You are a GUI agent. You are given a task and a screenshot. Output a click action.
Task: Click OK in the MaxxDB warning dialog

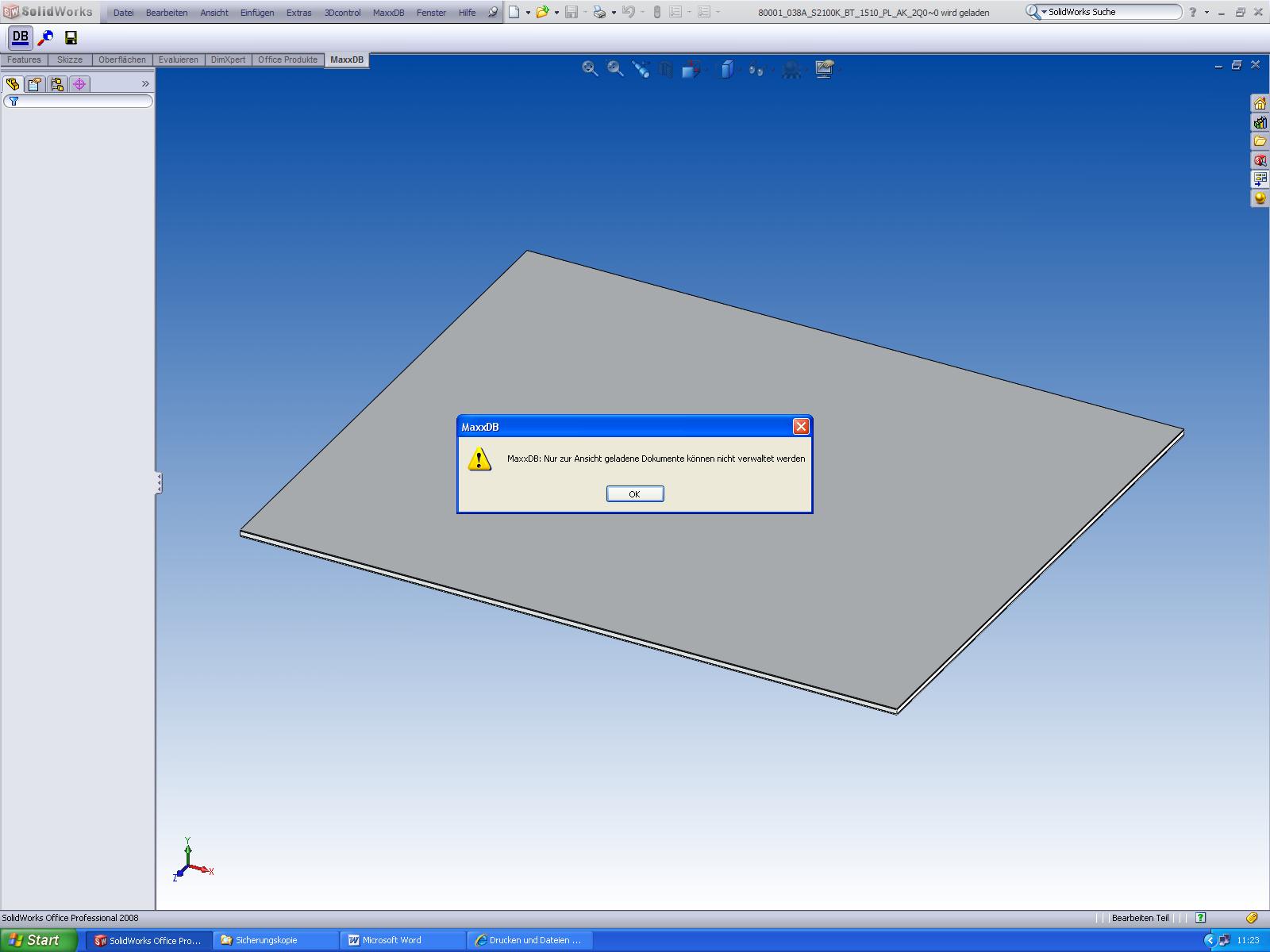pyautogui.click(x=635, y=493)
